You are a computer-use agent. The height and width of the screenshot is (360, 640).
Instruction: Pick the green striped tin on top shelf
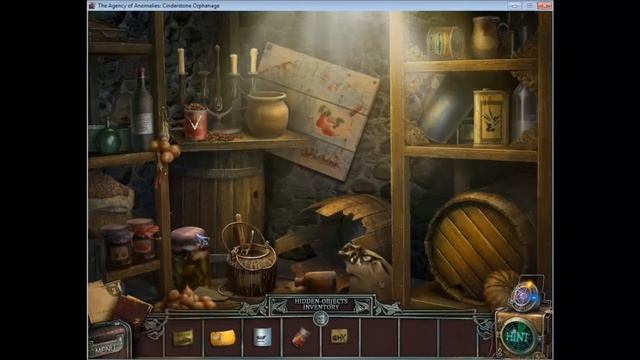(445, 42)
